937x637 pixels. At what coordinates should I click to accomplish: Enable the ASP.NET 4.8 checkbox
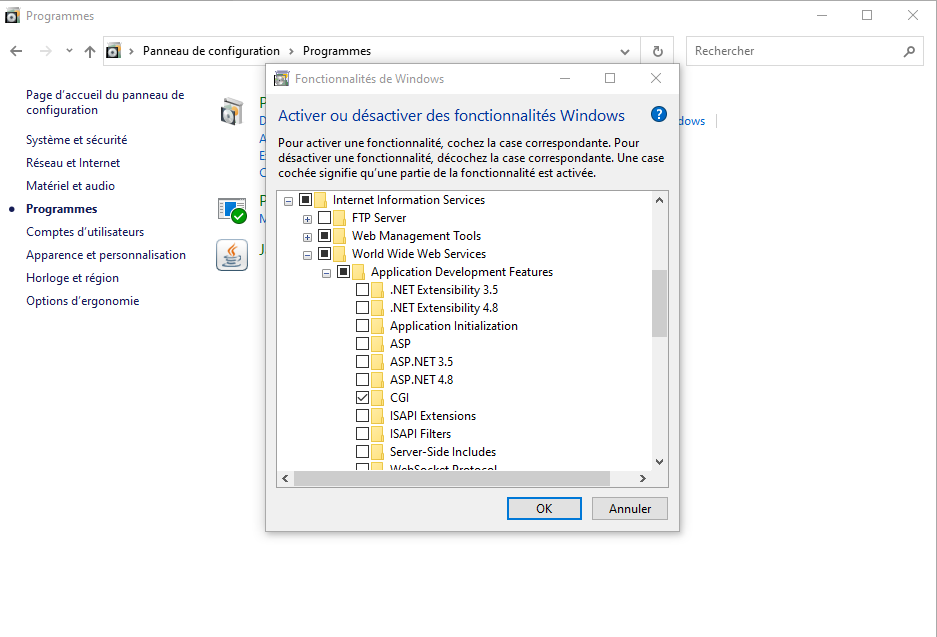tap(362, 380)
